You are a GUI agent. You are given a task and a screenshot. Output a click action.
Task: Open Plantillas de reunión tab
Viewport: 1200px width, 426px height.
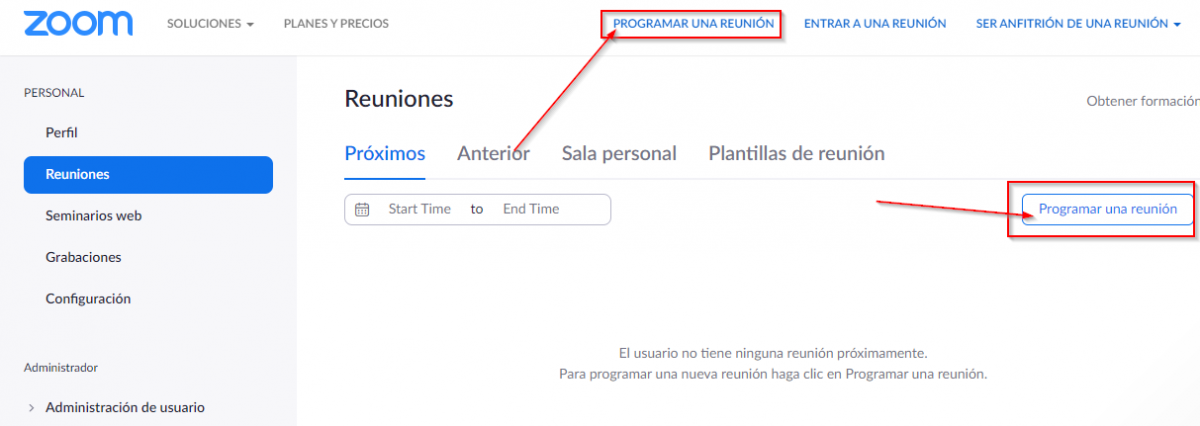(796, 154)
